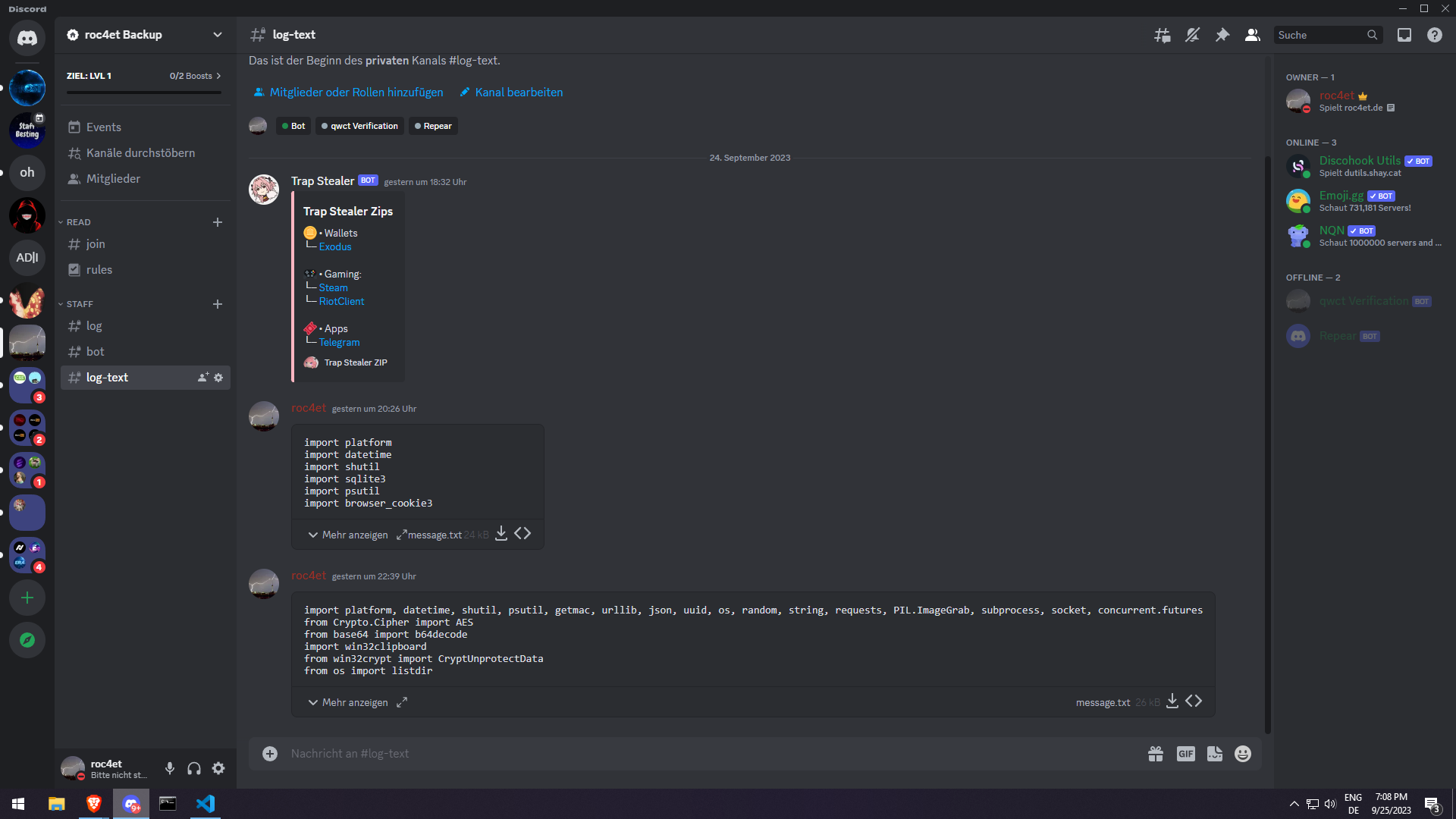Click the GIF picker icon
Viewport: 1456px width, 819px height.
1185,754
